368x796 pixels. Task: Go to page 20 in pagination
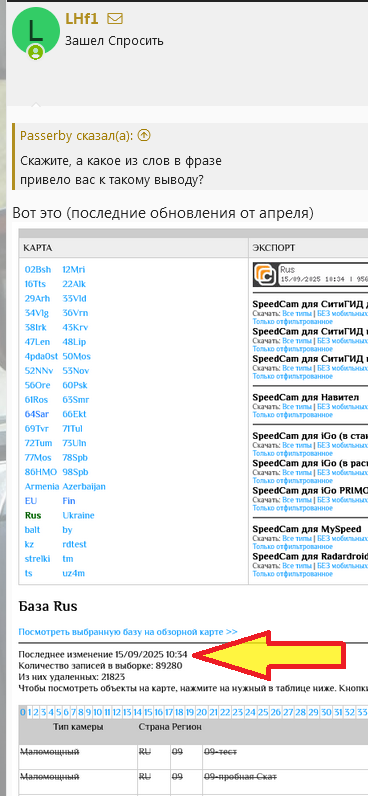tap(202, 712)
